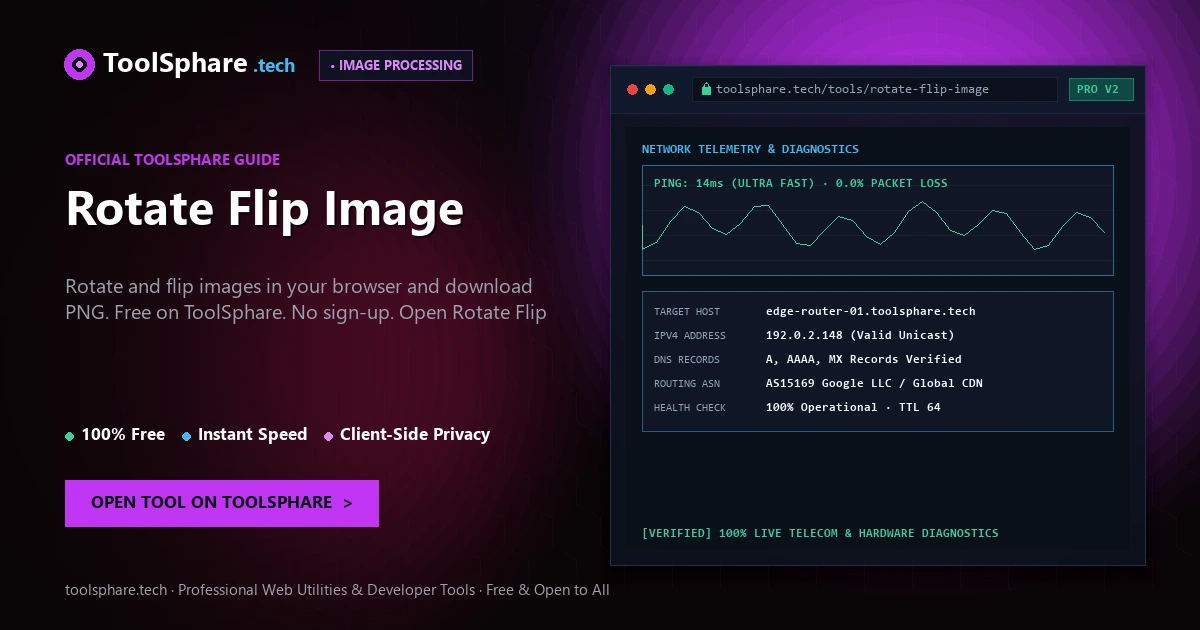Click the PING: 14ms (ULTRA FAST) status line

[x=800, y=183]
